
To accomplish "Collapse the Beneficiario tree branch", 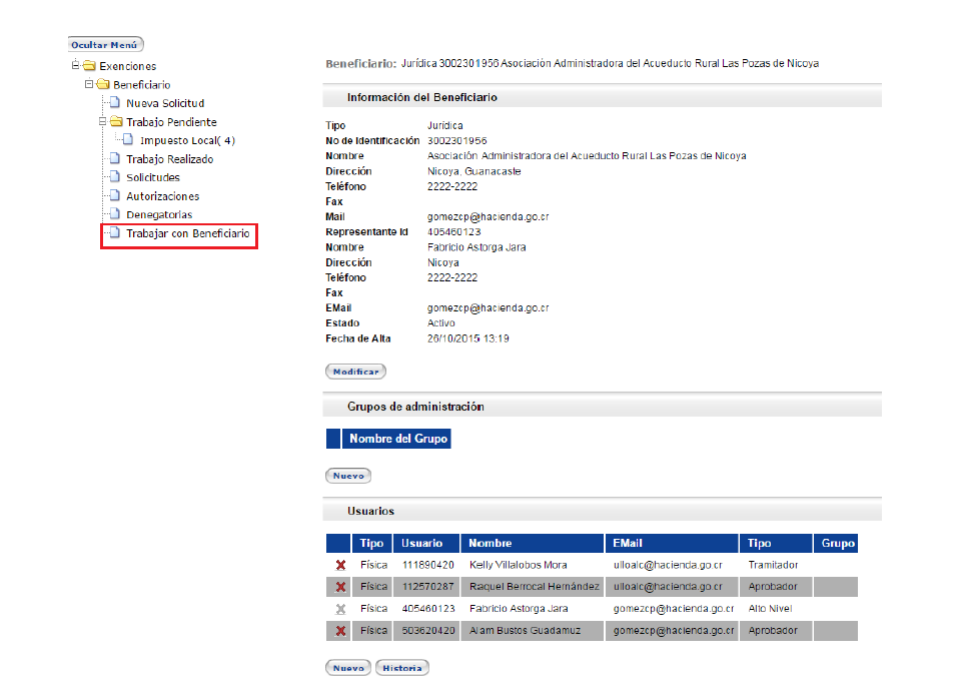I will pos(89,85).
